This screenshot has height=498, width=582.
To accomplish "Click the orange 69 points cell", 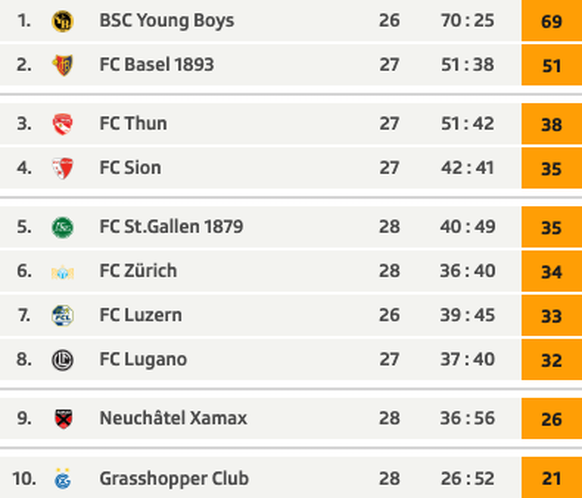I will pos(552,20).
